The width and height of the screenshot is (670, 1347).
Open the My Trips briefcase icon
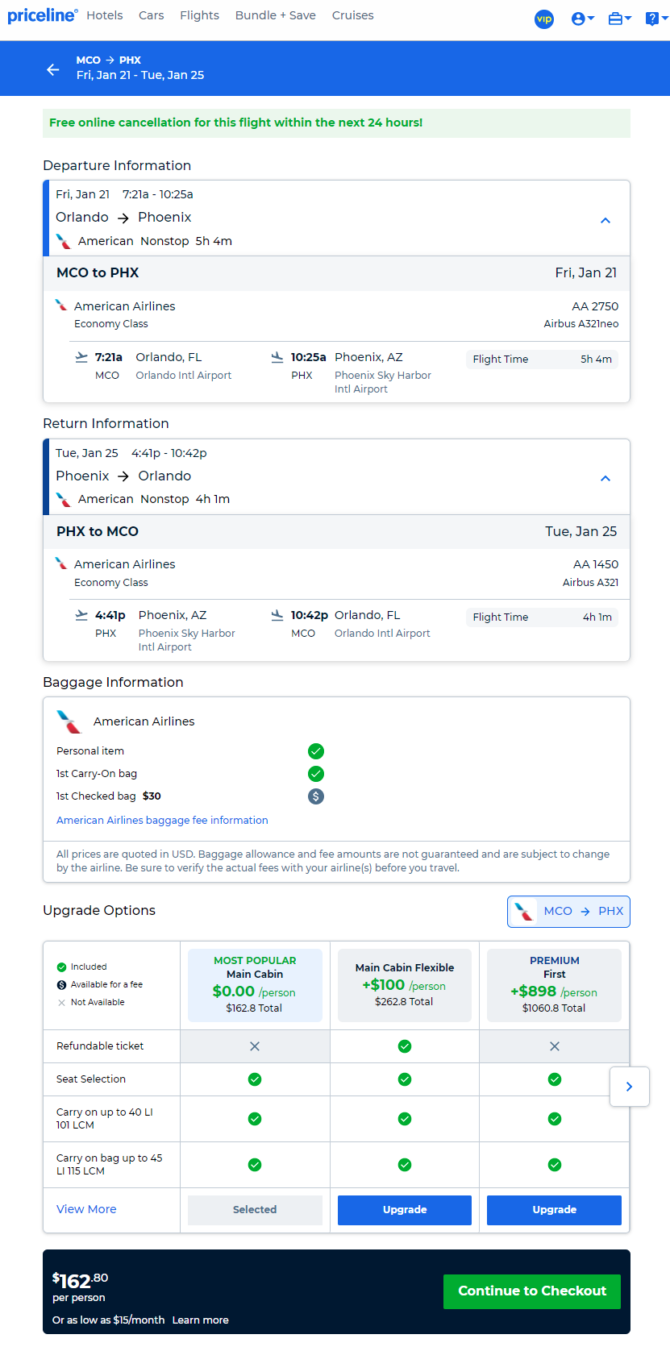620,19
